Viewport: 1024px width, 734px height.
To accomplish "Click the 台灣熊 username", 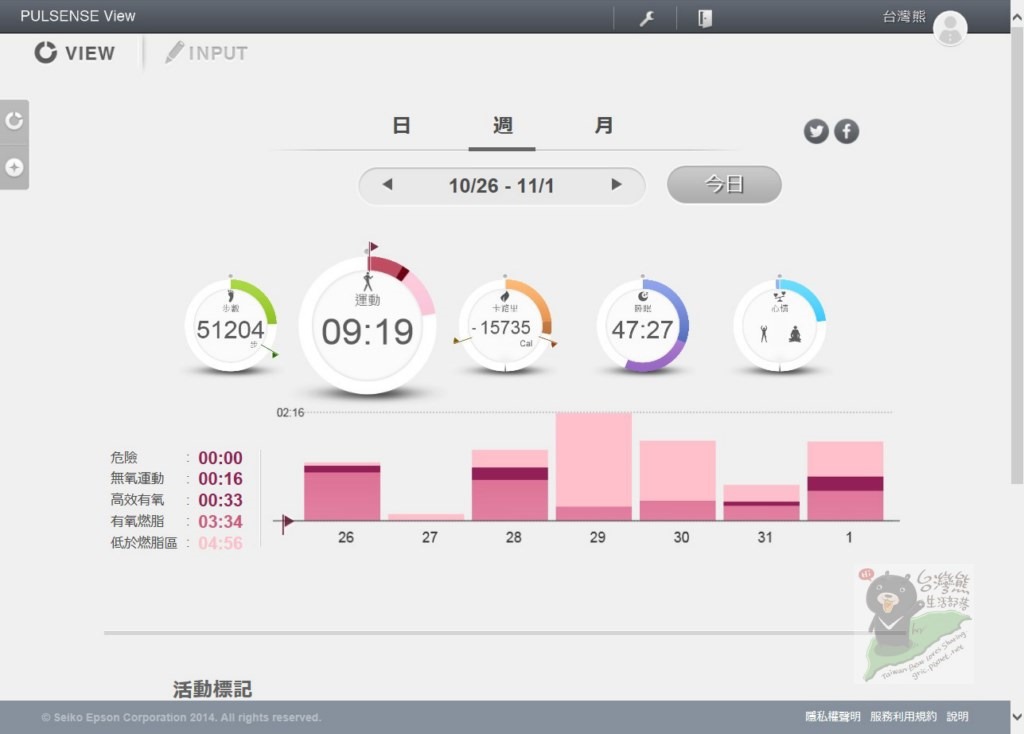I will click(904, 16).
